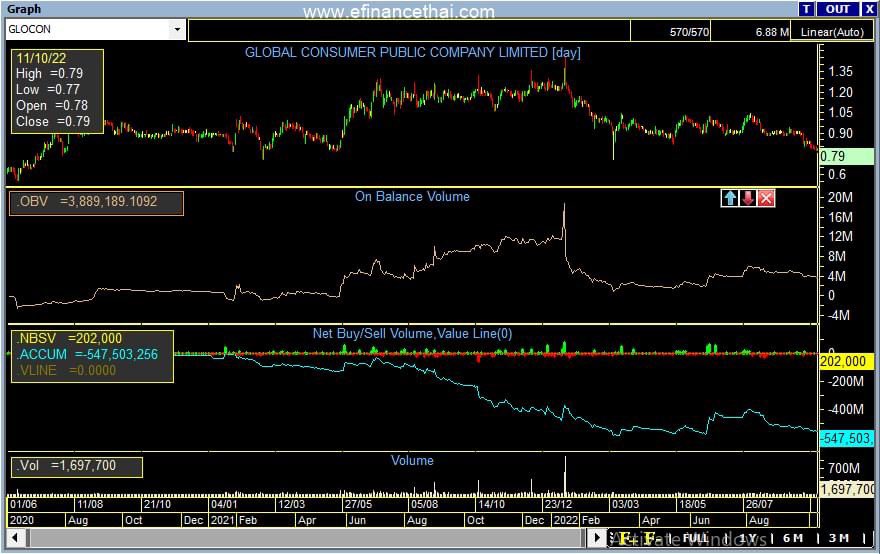This screenshot has width=880, height=554.
Task: Click the .ACCUM =-547,503,256 legend line
Action: click(87, 354)
